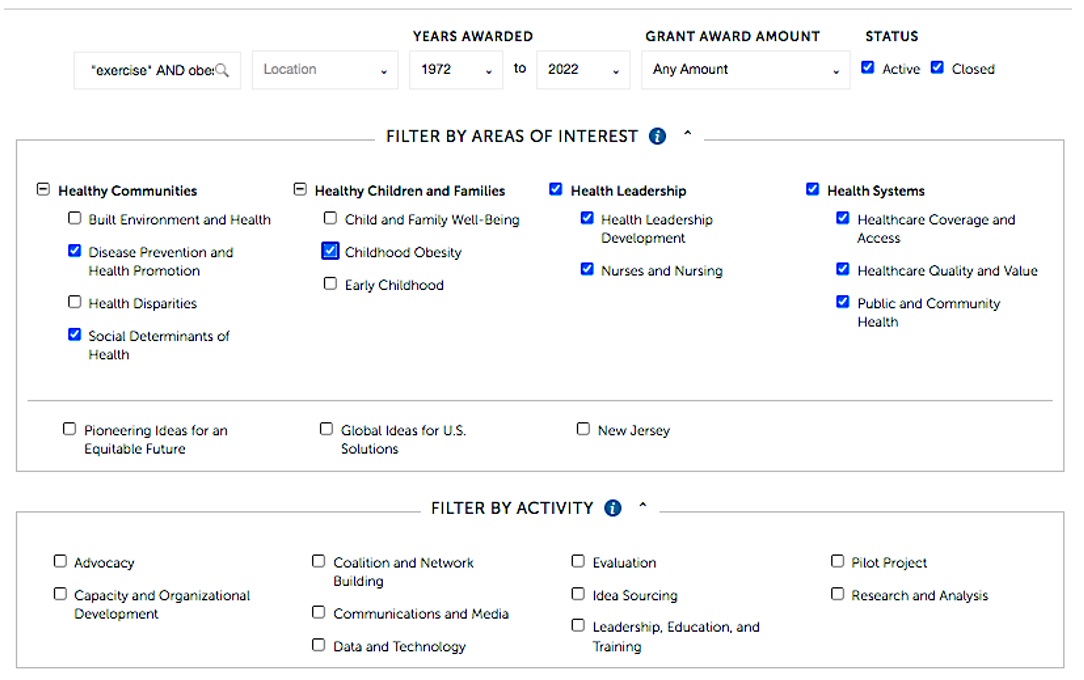Click the keyword search input field
This screenshot has height=680, width=1084.
click(x=150, y=70)
